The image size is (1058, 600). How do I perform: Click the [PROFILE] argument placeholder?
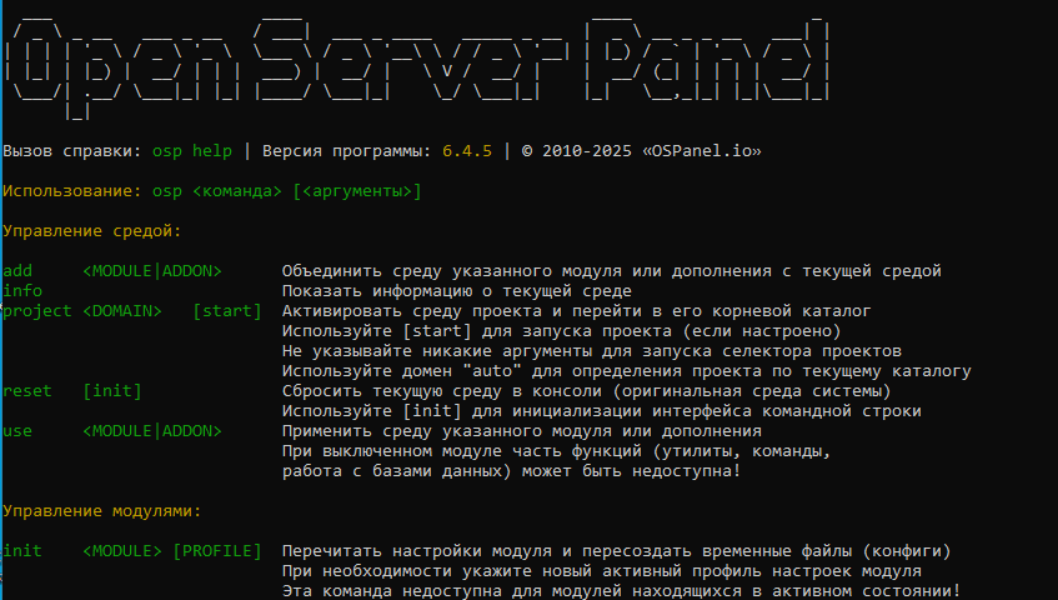217,551
